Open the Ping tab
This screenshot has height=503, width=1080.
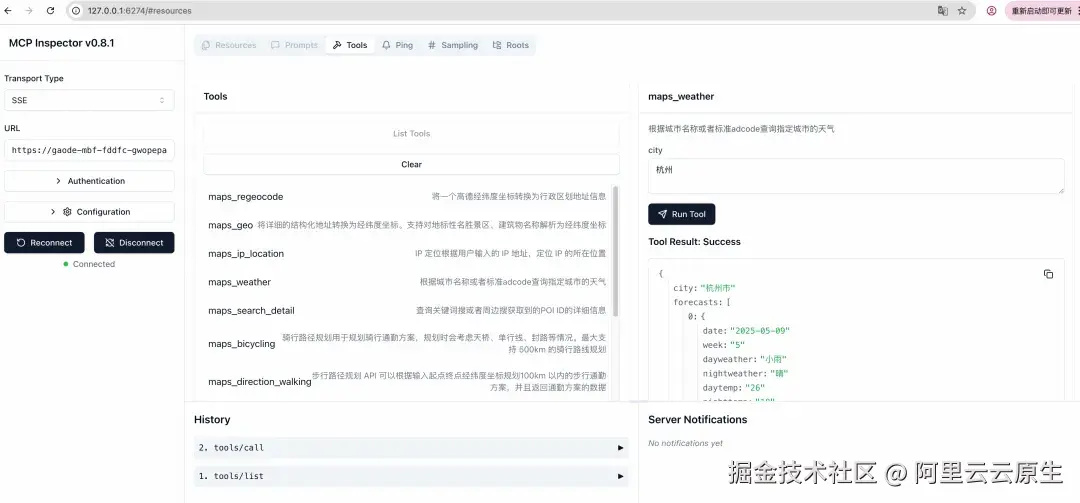click(x=397, y=45)
